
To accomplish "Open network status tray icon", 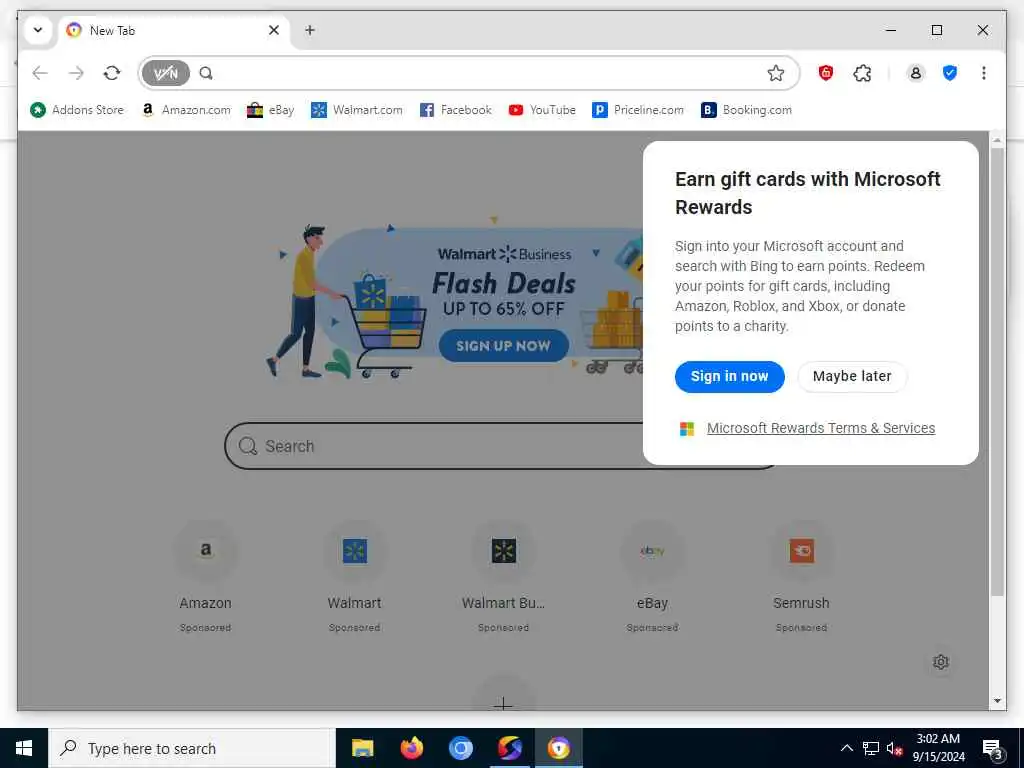I will click(871, 748).
